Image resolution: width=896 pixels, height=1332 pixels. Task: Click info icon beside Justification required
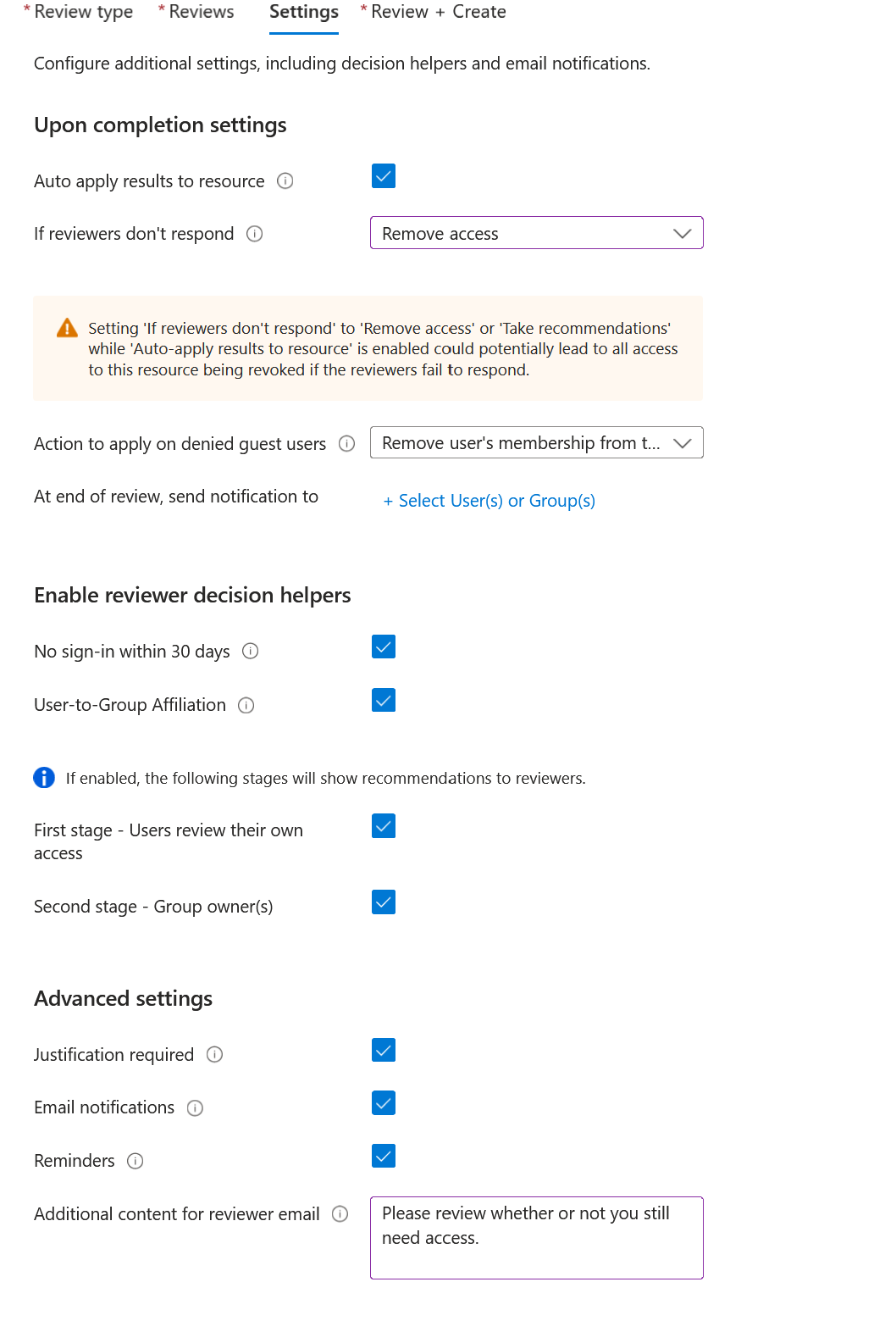[215, 1054]
